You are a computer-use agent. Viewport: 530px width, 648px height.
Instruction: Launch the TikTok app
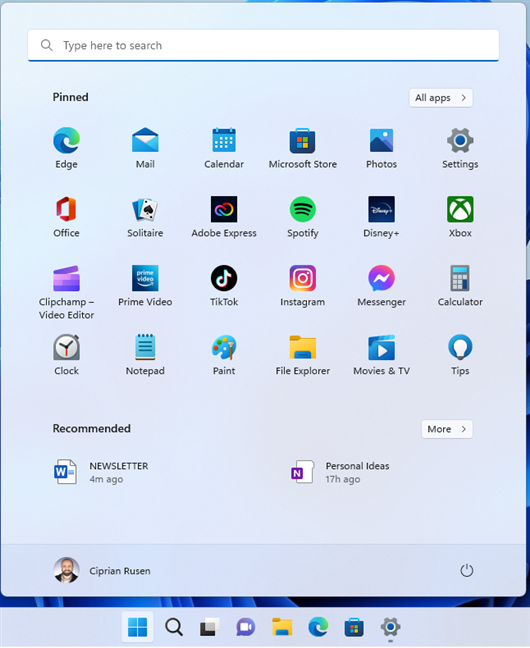click(x=224, y=286)
